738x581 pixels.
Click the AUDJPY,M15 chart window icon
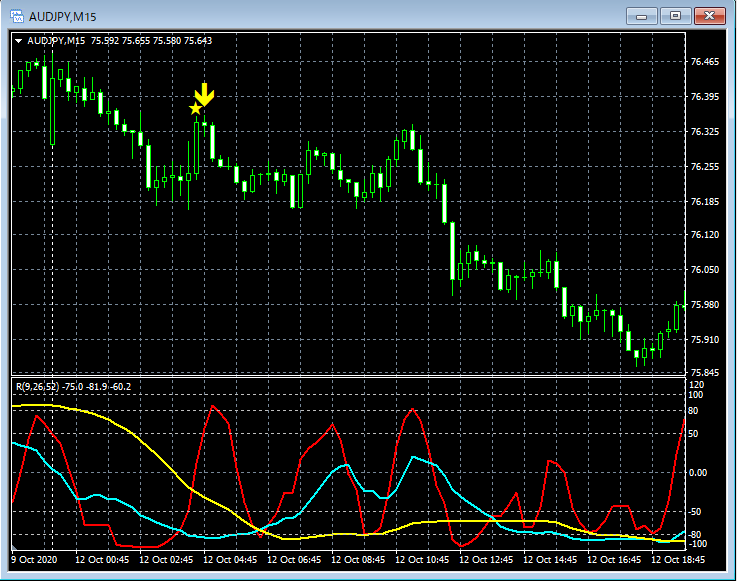pos(16,16)
